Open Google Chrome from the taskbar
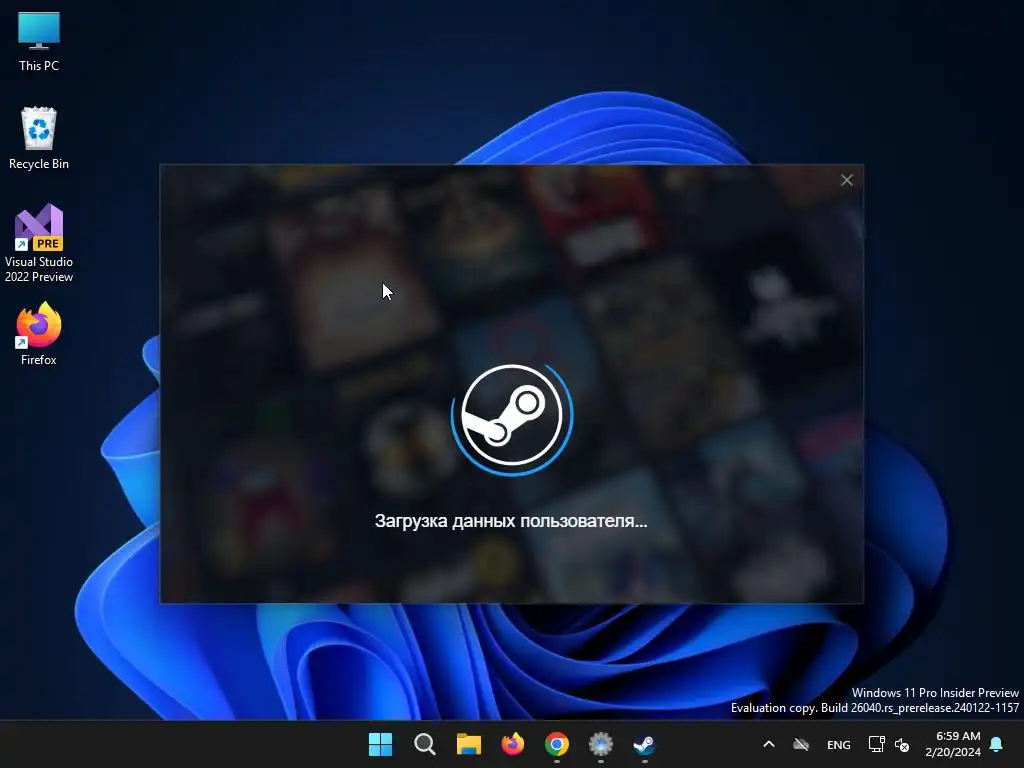This screenshot has width=1024, height=768. pyautogui.click(x=556, y=744)
